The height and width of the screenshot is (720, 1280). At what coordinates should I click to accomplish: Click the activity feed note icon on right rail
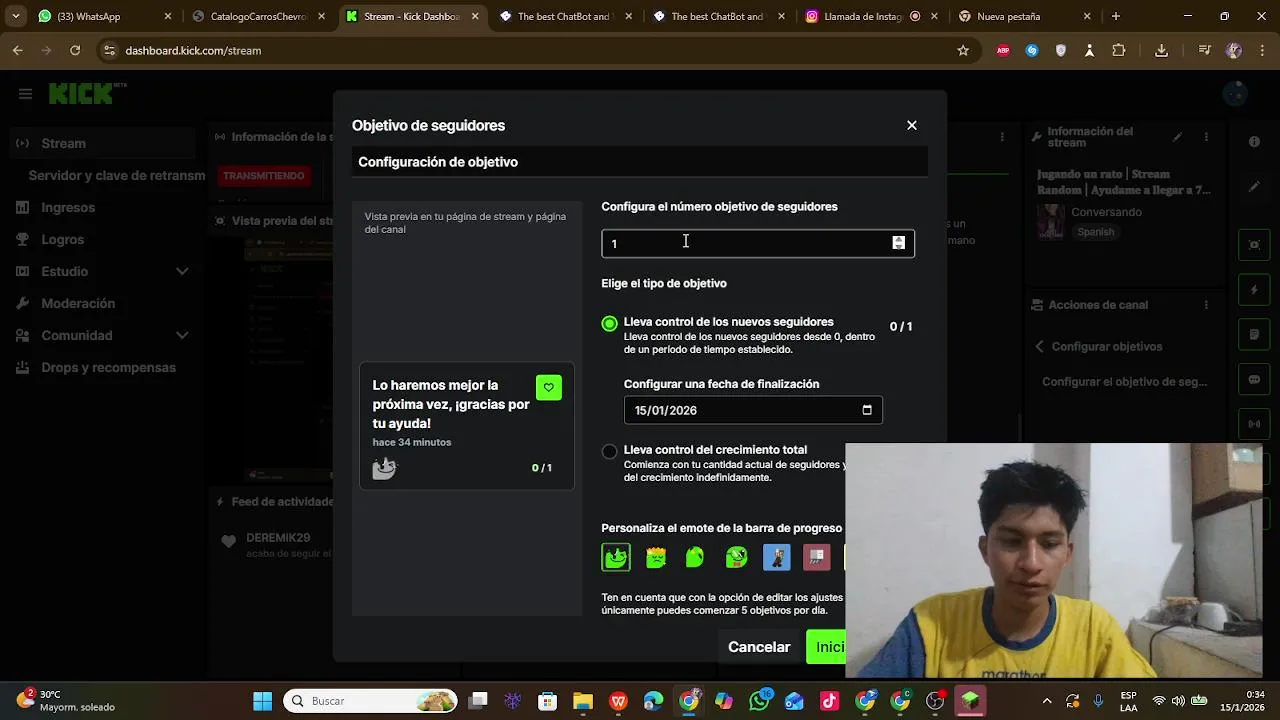pyautogui.click(x=1254, y=335)
